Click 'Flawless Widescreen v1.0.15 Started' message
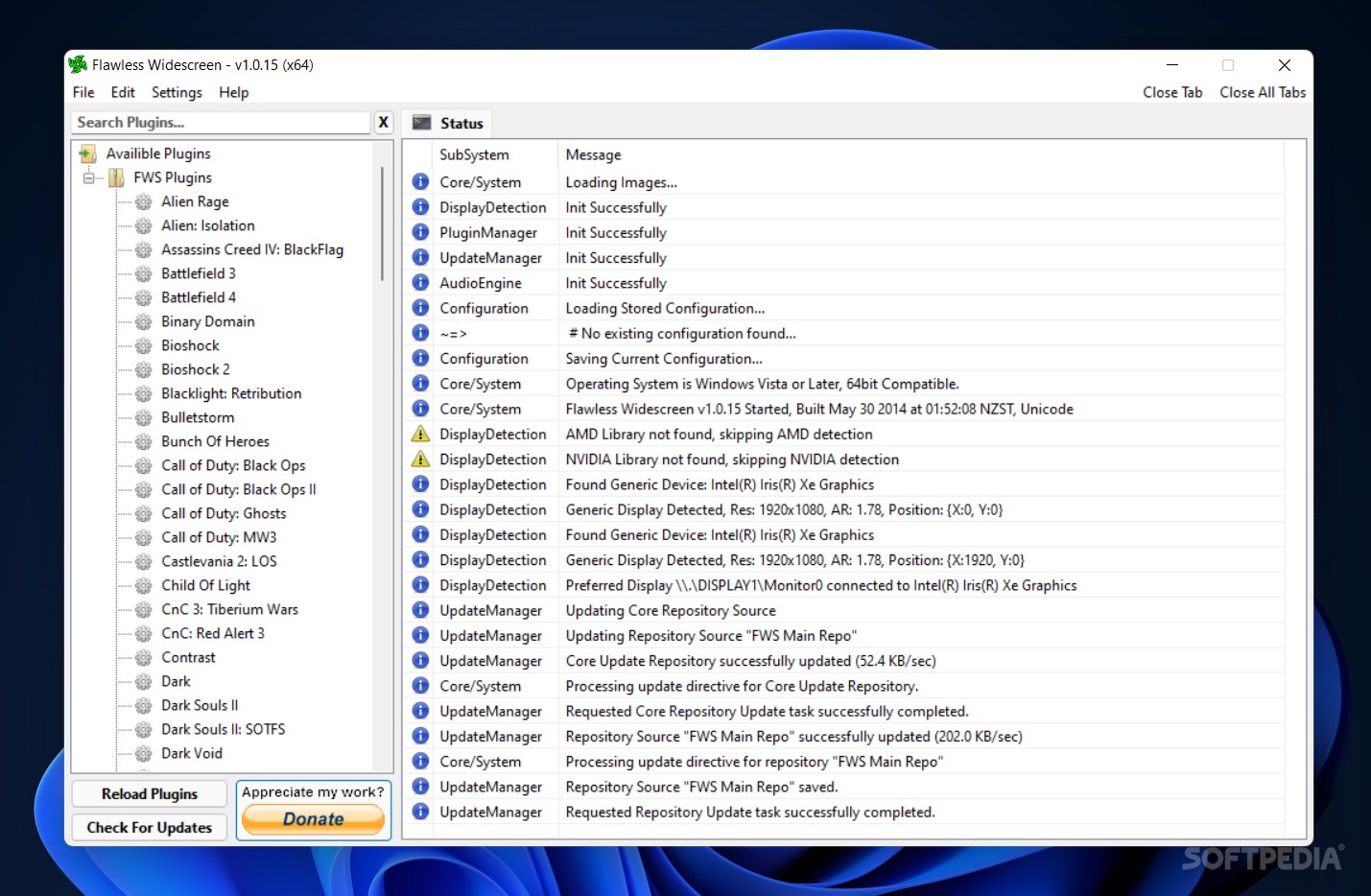The image size is (1371, 896). click(x=819, y=409)
